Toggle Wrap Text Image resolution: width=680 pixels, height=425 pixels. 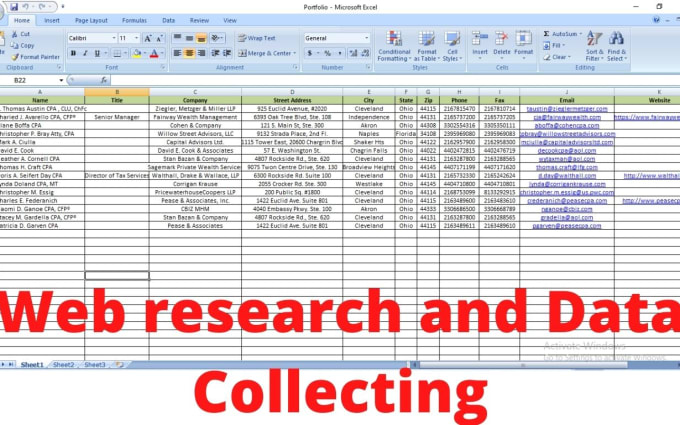[257, 38]
